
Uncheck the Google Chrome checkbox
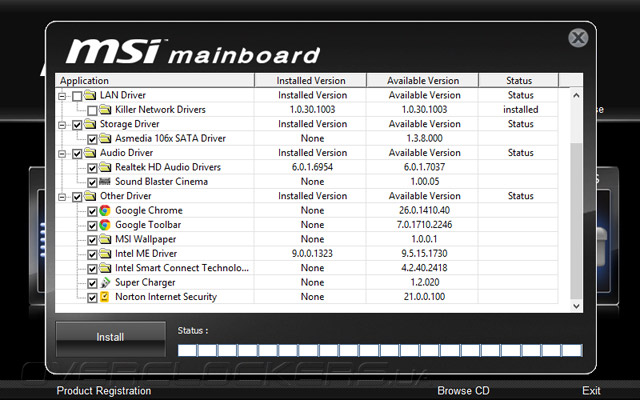point(92,211)
